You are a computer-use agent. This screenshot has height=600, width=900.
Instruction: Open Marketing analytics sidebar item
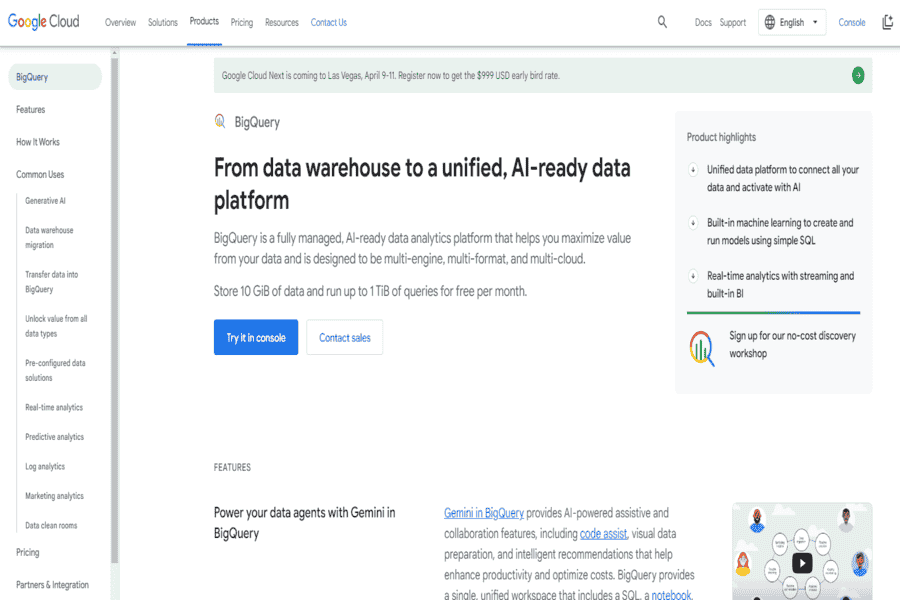(x=55, y=496)
